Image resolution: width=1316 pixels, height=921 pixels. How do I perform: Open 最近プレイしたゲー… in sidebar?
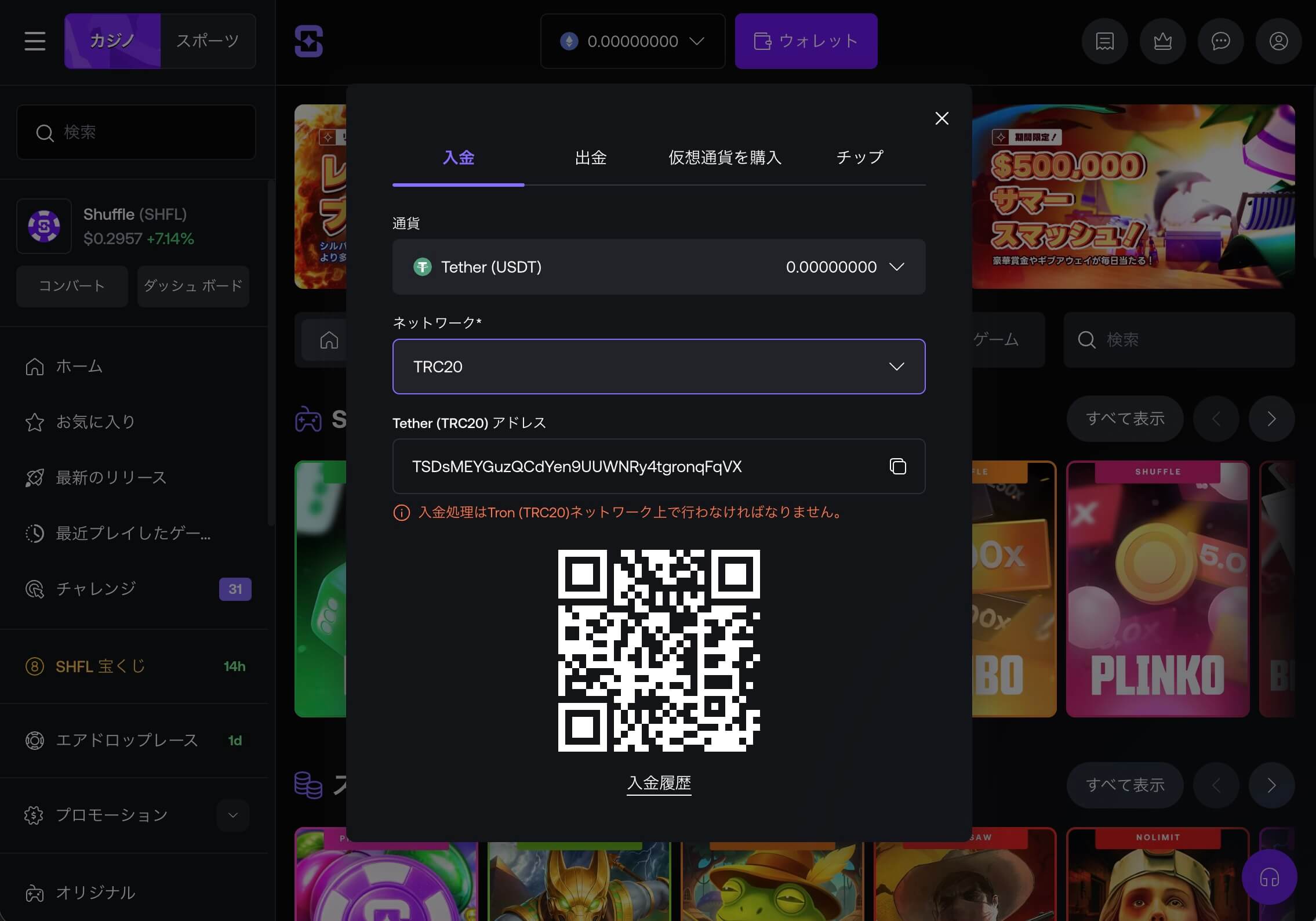tap(118, 533)
